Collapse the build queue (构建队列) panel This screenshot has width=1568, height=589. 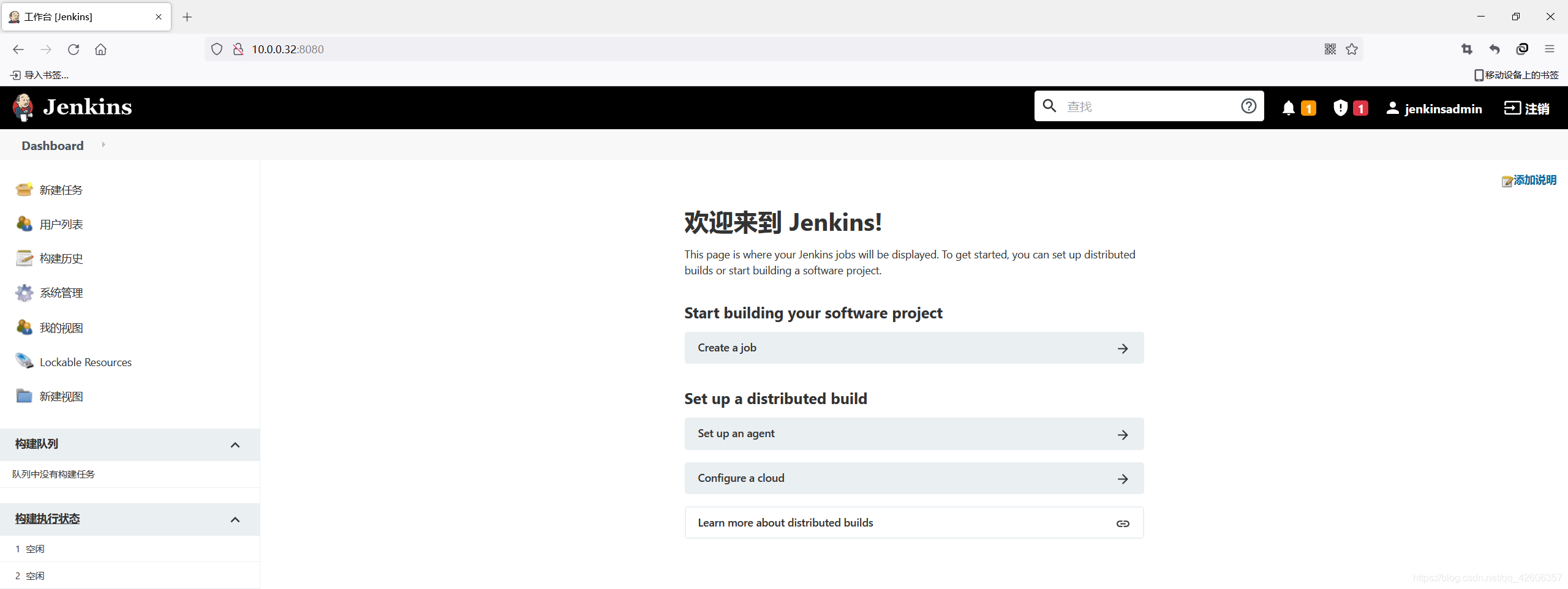point(235,445)
